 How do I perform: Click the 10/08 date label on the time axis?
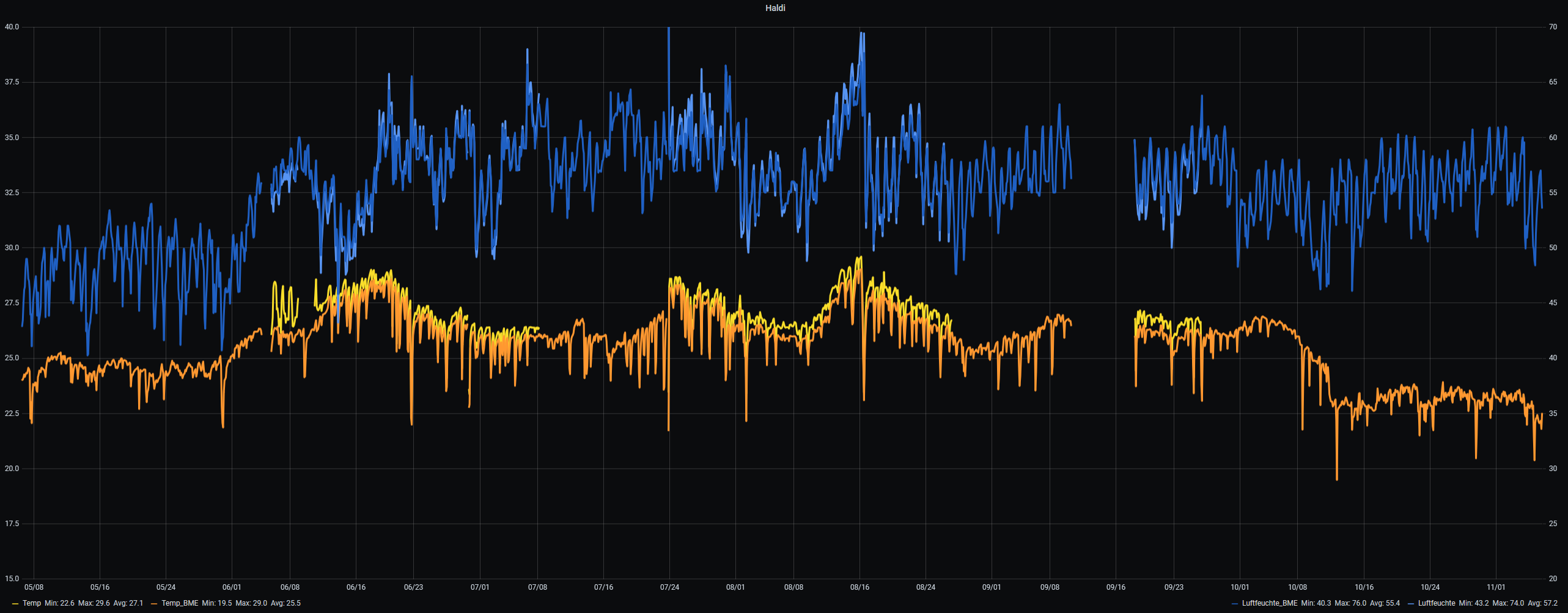(x=1297, y=587)
